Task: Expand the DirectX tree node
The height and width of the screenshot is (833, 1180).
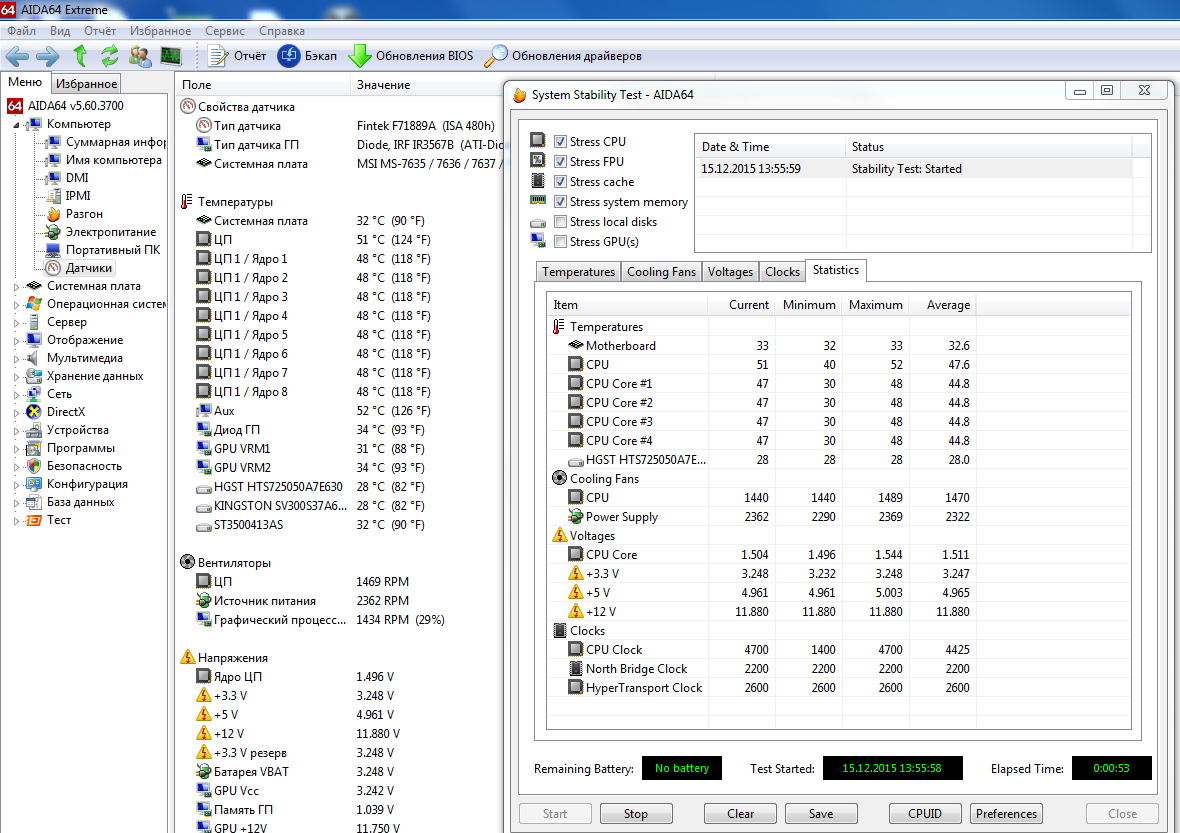Action: click(17, 413)
